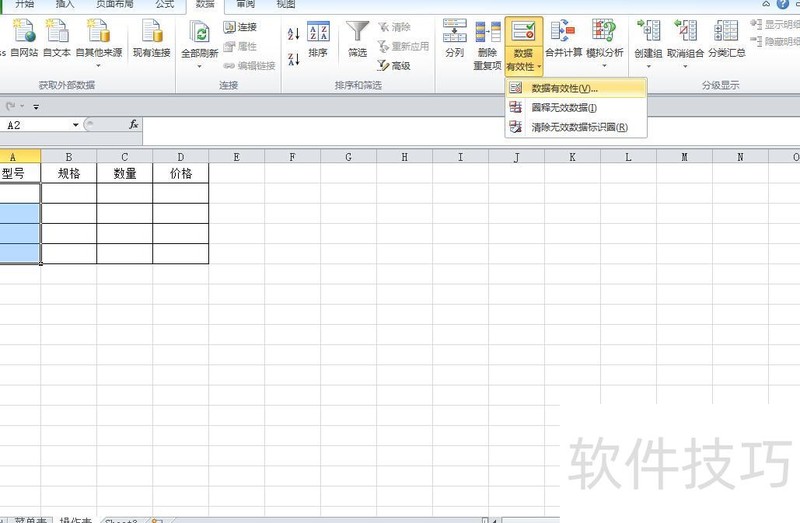Switch to 视图 ribbon tab
The height and width of the screenshot is (523, 800).
[286, 4]
